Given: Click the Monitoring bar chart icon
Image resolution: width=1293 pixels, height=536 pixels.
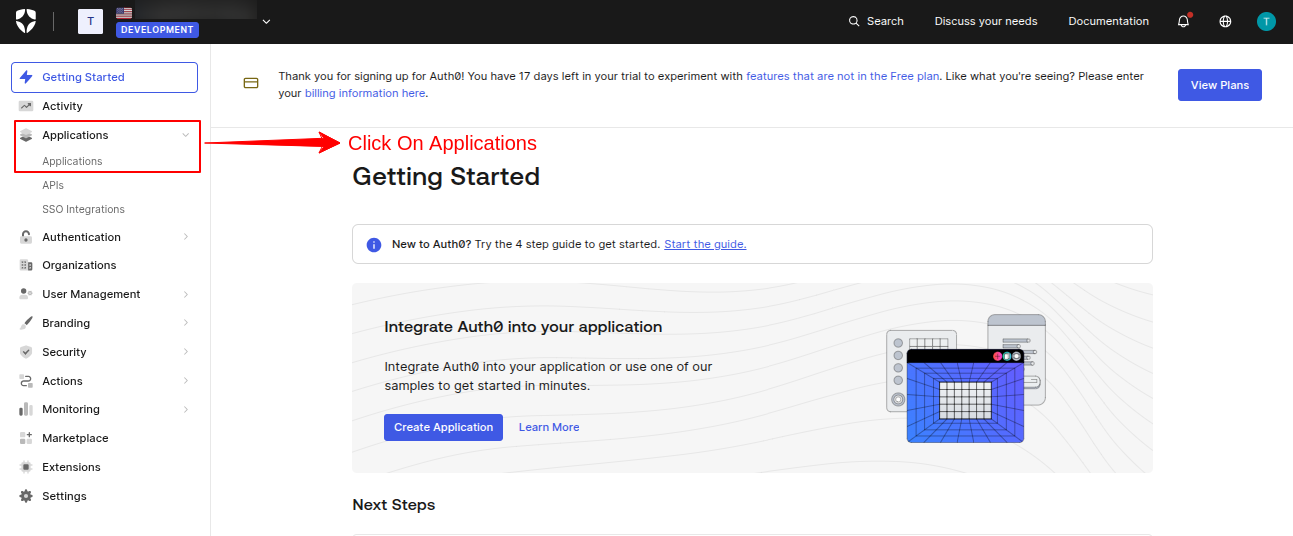Looking at the screenshot, I should point(26,409).
